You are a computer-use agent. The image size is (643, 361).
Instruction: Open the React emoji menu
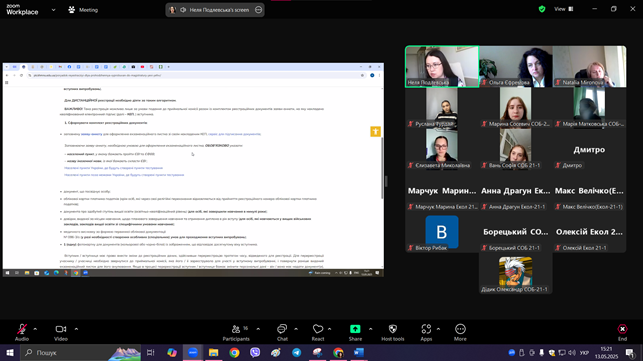(318, 332)
